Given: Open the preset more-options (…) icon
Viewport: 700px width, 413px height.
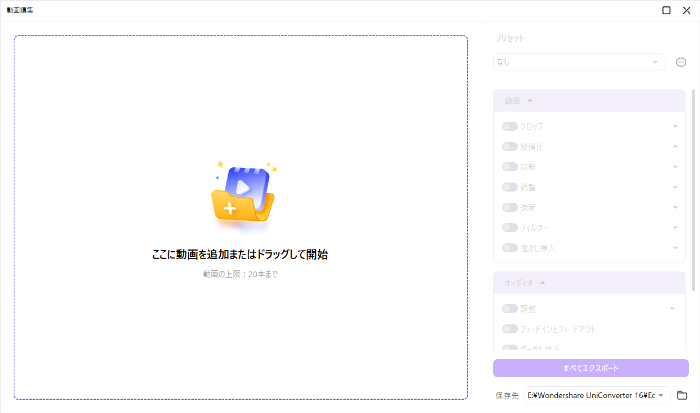Looking at the screenshot, I should [681, 62].
